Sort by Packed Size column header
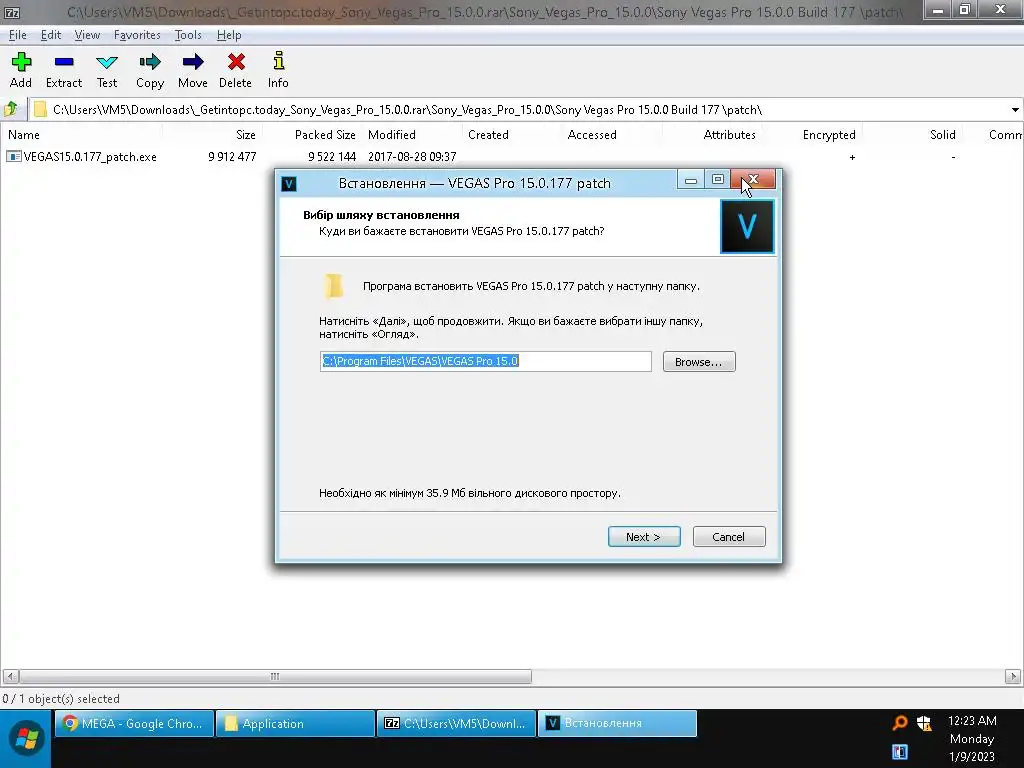The image size is (1024, 768). click(x=325, y=135)
